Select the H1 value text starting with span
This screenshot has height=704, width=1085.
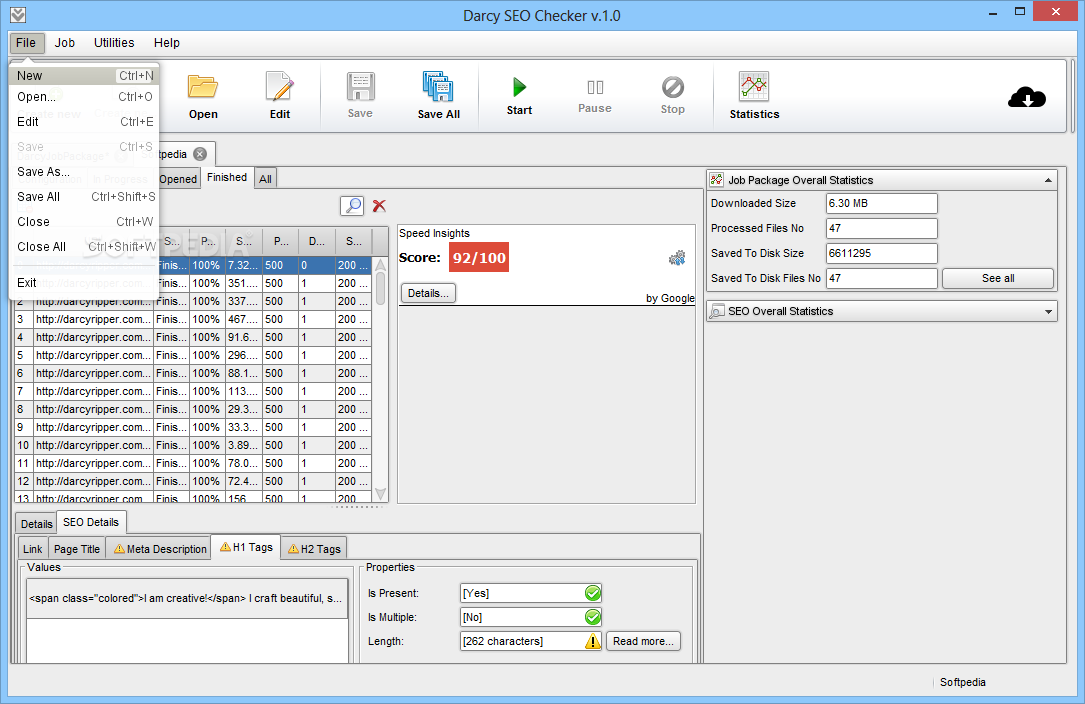pos(186,598)
